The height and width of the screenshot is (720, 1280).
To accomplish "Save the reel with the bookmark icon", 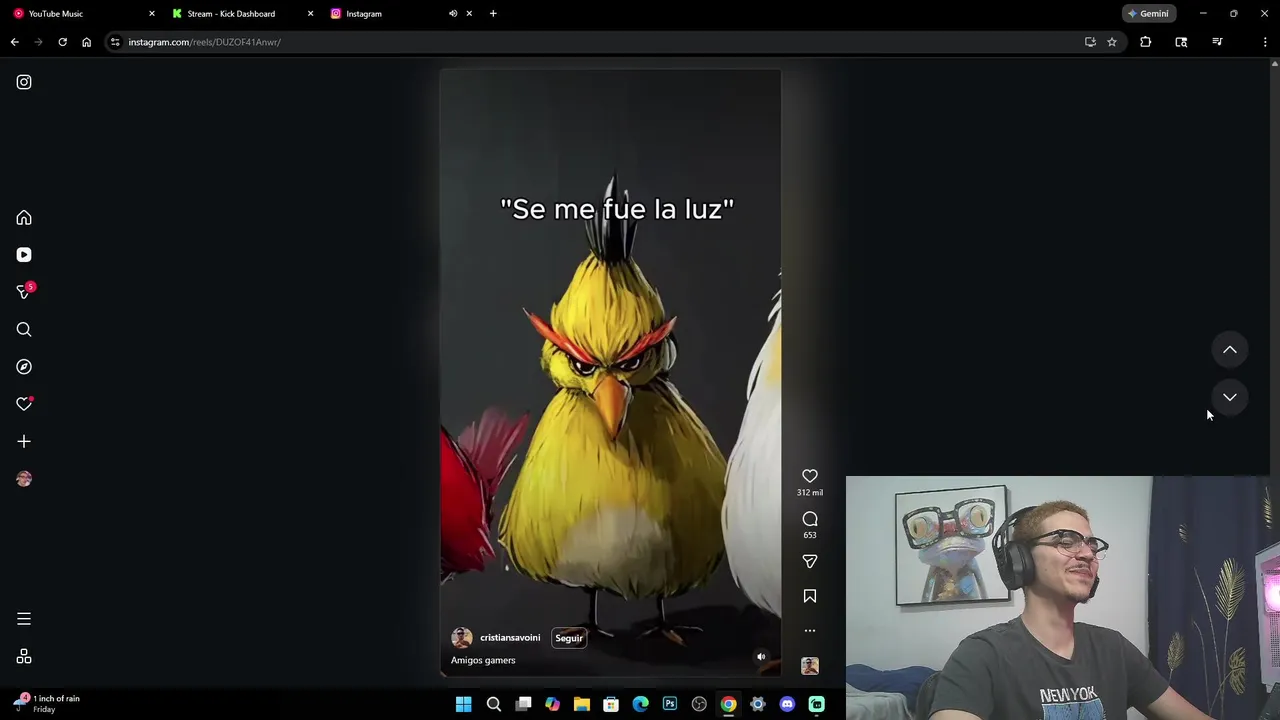I will 810,596.
